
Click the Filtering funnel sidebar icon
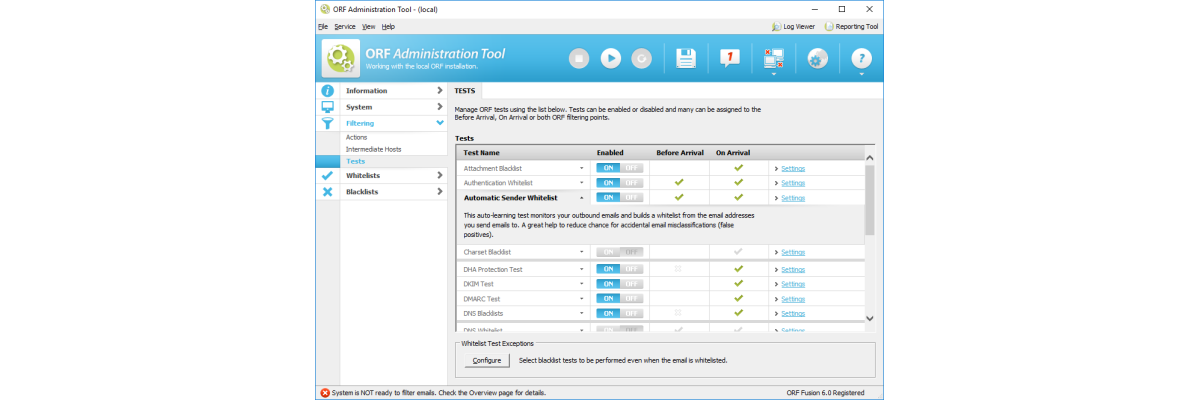[x=327, y=123]
